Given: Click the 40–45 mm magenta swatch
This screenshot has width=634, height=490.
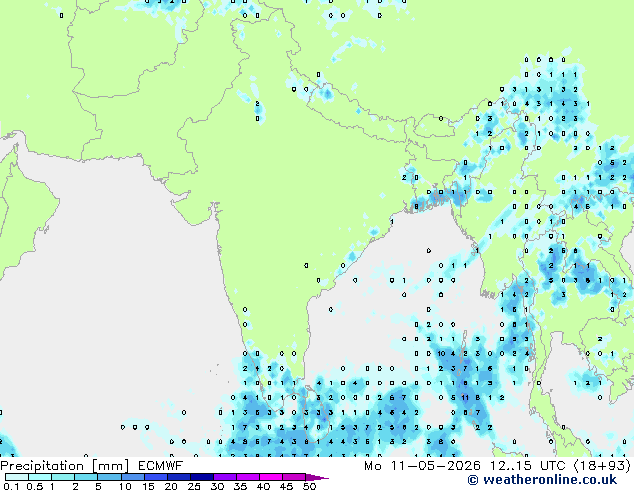Looking at the screenshot, I should [x=271, y=477].
